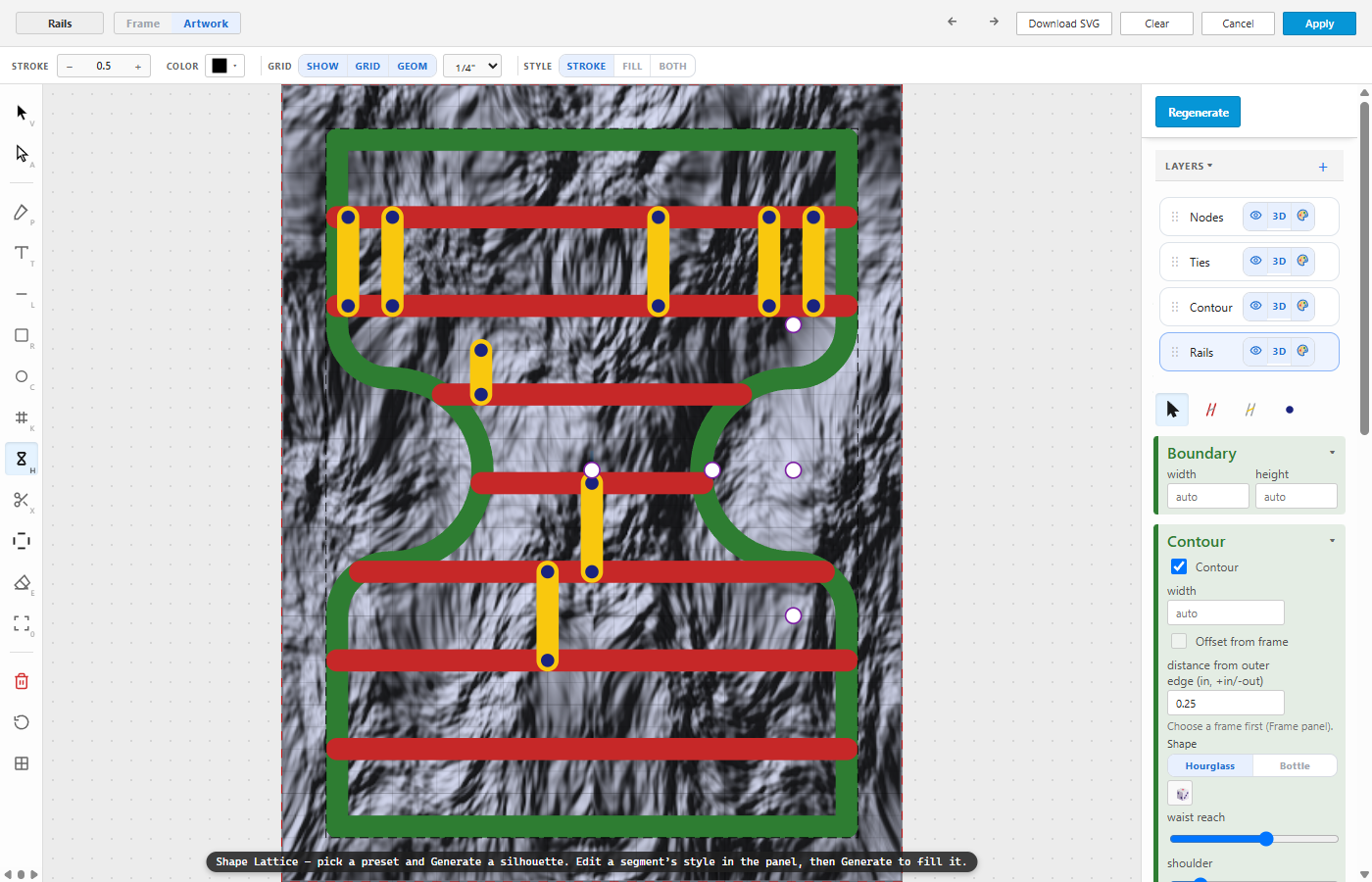
Task: Click the undo back arrow
Action: tap(952, 22)
